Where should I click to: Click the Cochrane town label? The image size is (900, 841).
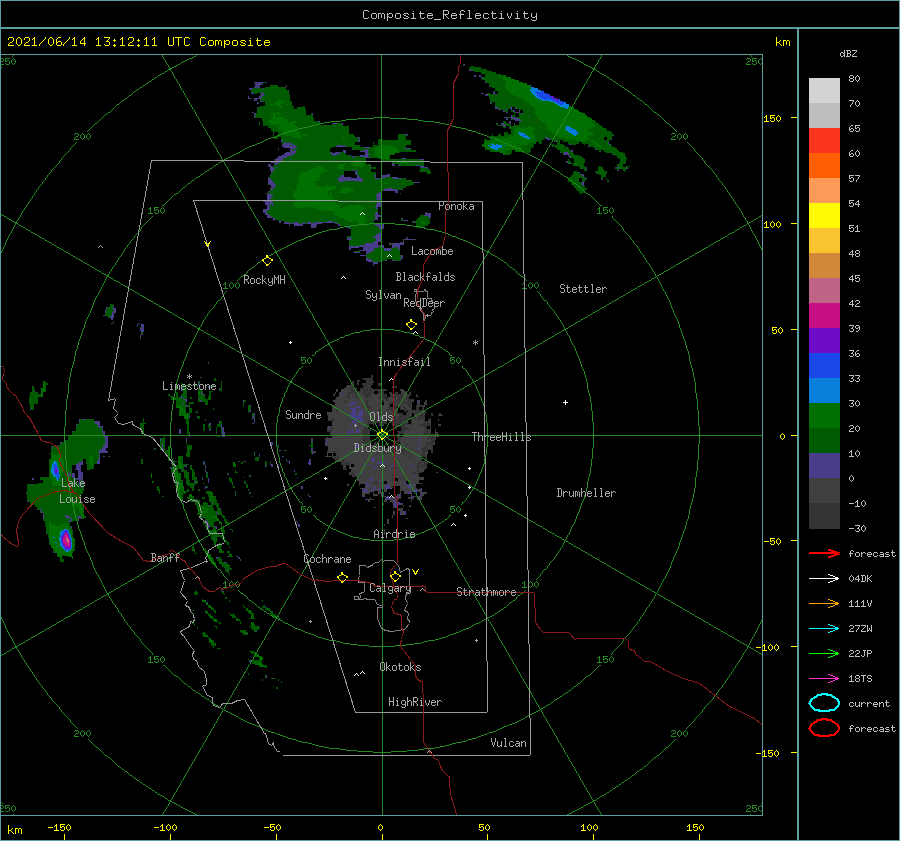tap(327, 559)
